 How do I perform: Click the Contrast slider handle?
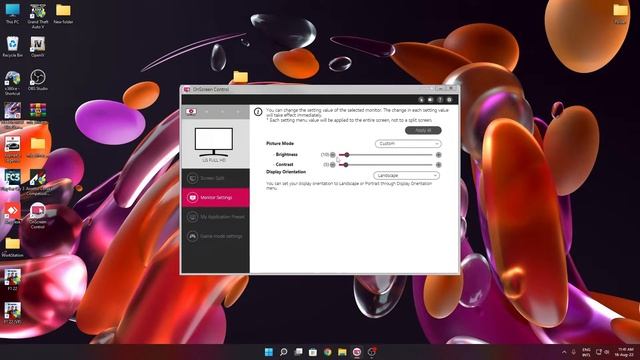pos(346,165)
